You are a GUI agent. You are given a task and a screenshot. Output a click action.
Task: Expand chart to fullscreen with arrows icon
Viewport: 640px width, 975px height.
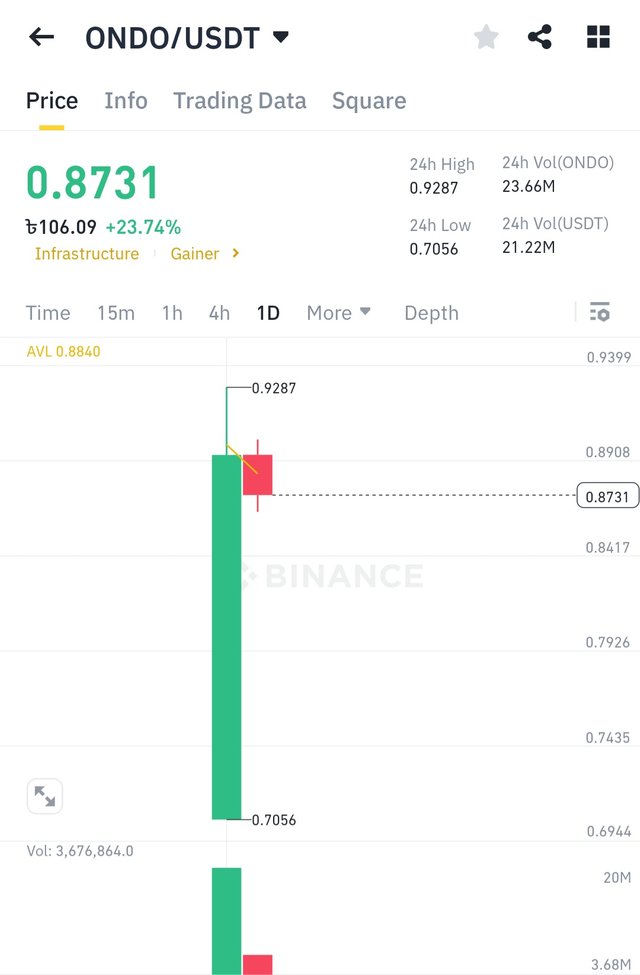point(45,796)
